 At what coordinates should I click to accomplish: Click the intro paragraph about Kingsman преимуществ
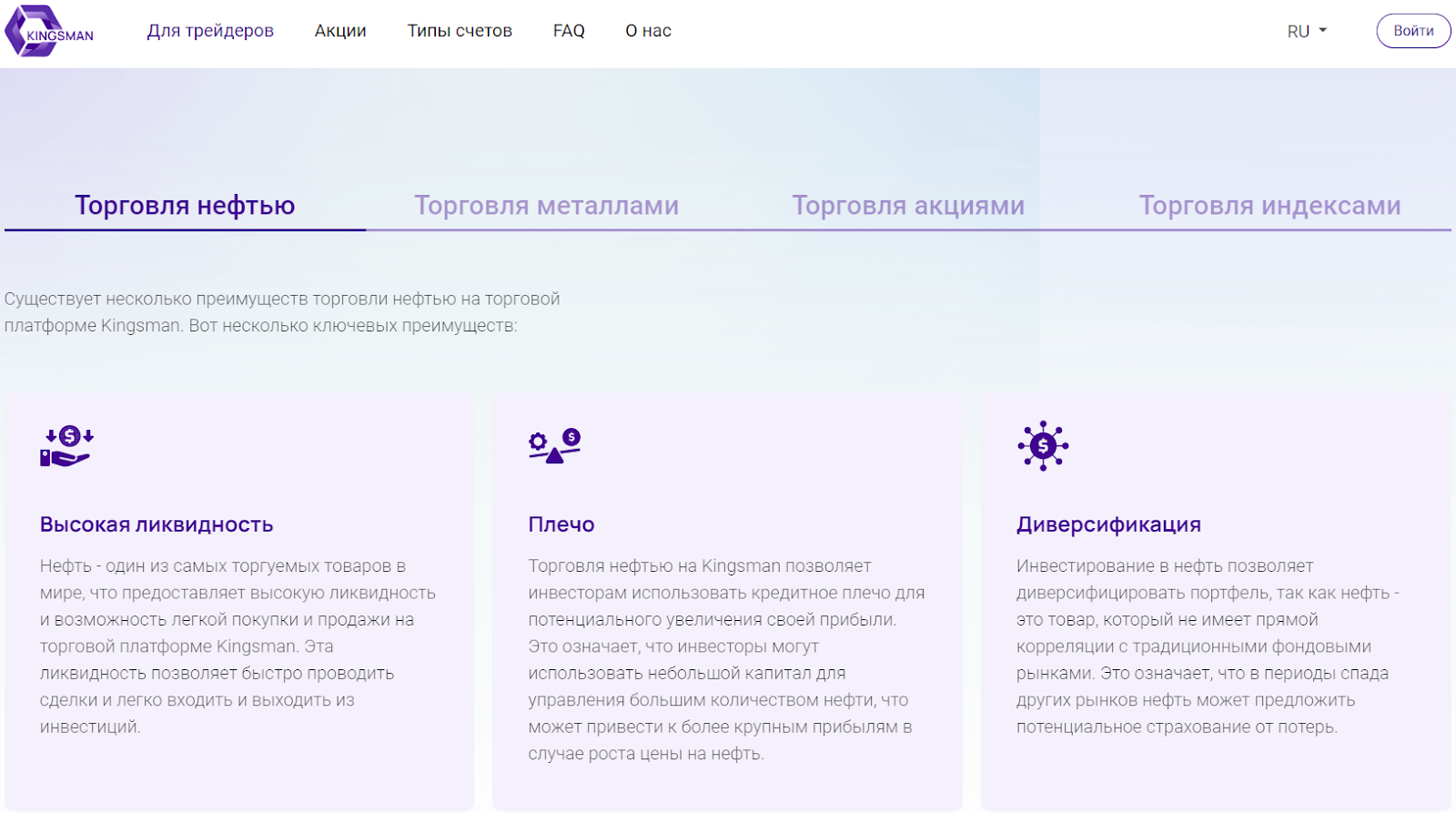282,312
